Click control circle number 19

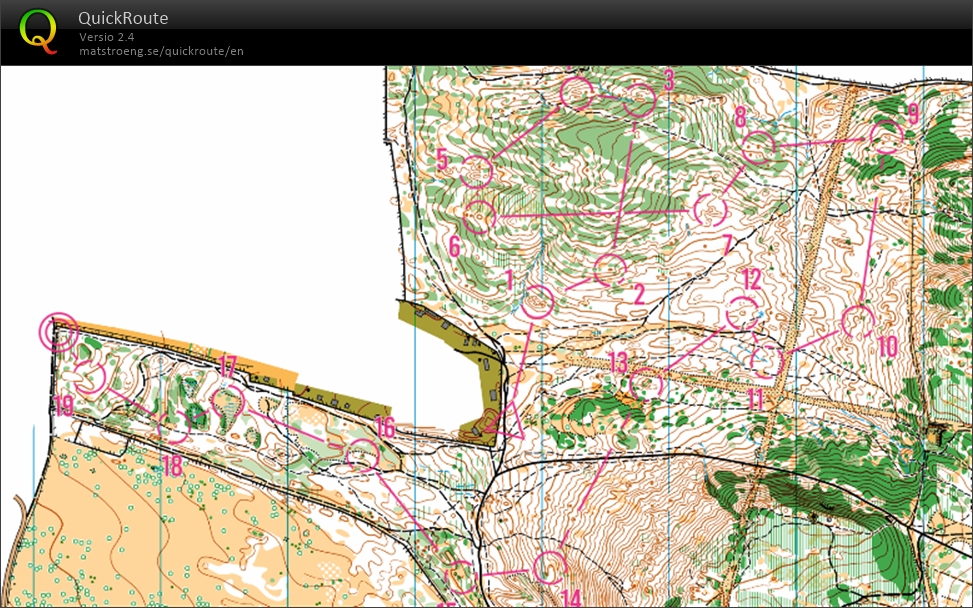[90, 377]
